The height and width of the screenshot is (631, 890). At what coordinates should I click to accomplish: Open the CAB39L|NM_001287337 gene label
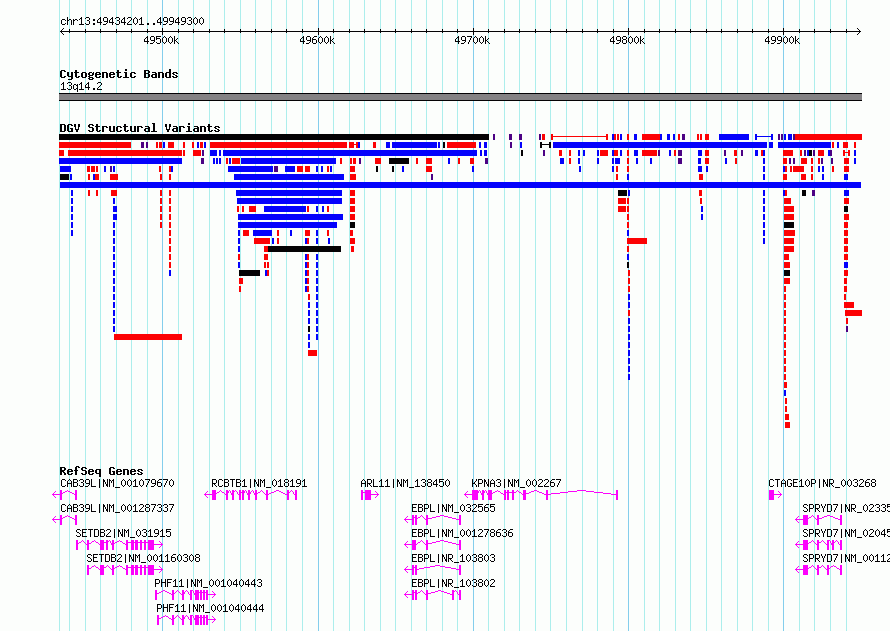(117, 508)
